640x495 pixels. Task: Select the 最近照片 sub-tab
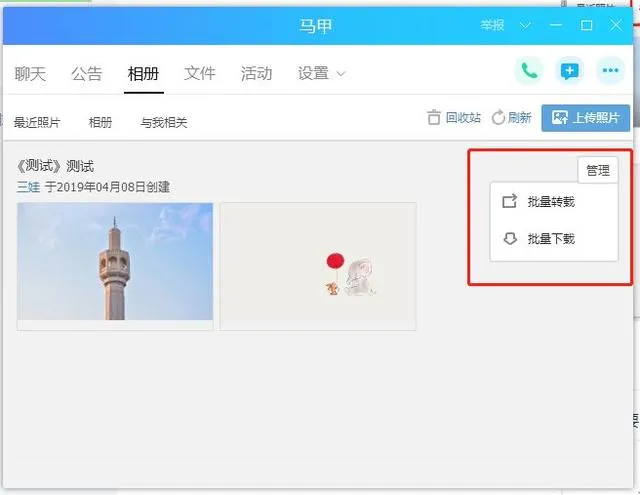[x=37, y=122]
